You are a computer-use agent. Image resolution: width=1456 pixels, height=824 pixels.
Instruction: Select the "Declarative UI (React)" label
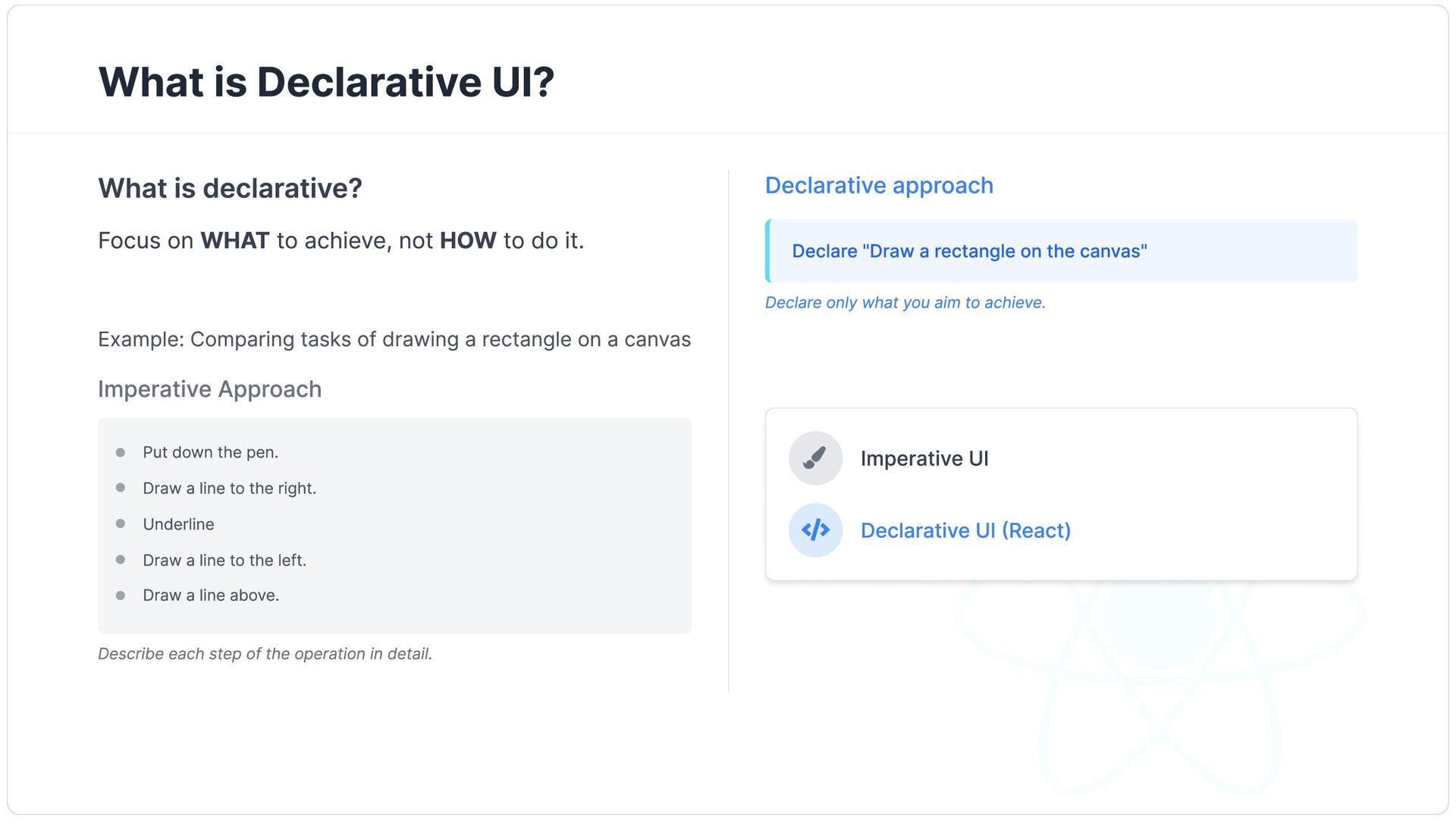pyautogui.click(x=965, y=530)
